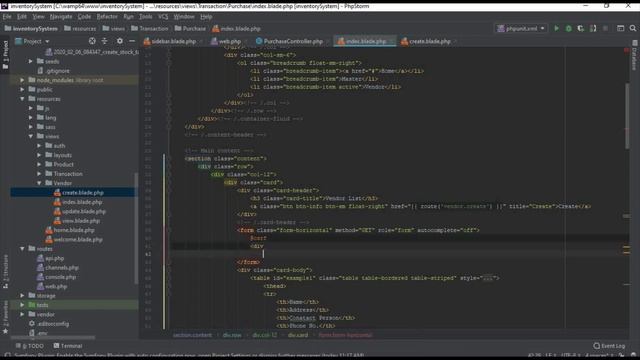The height and width of the screenshot is (360, 640).
Task: Collapse the views folder
Action: pyautogui.click(x=31, y=136)
